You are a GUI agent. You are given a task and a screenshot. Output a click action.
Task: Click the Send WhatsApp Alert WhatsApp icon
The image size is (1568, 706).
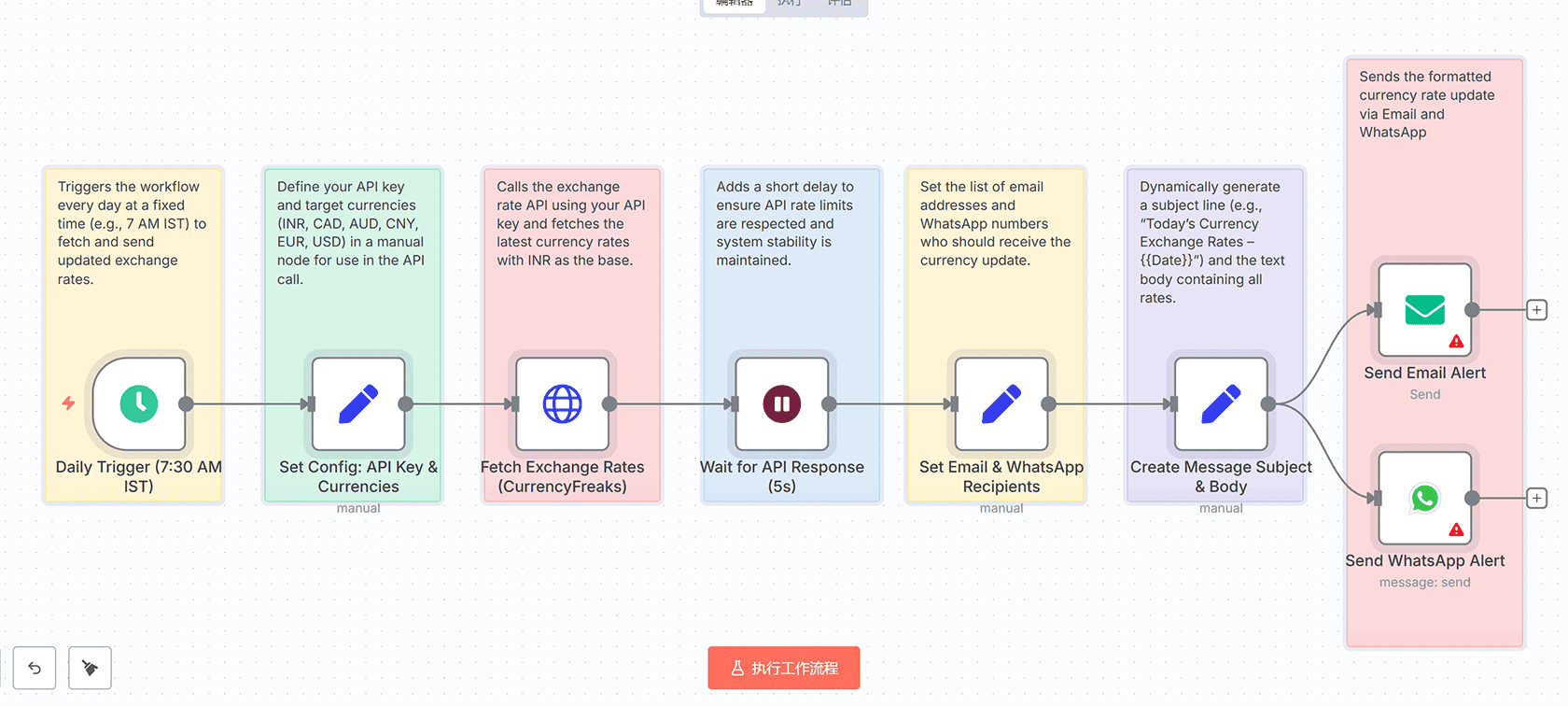tap(1422, 498)
